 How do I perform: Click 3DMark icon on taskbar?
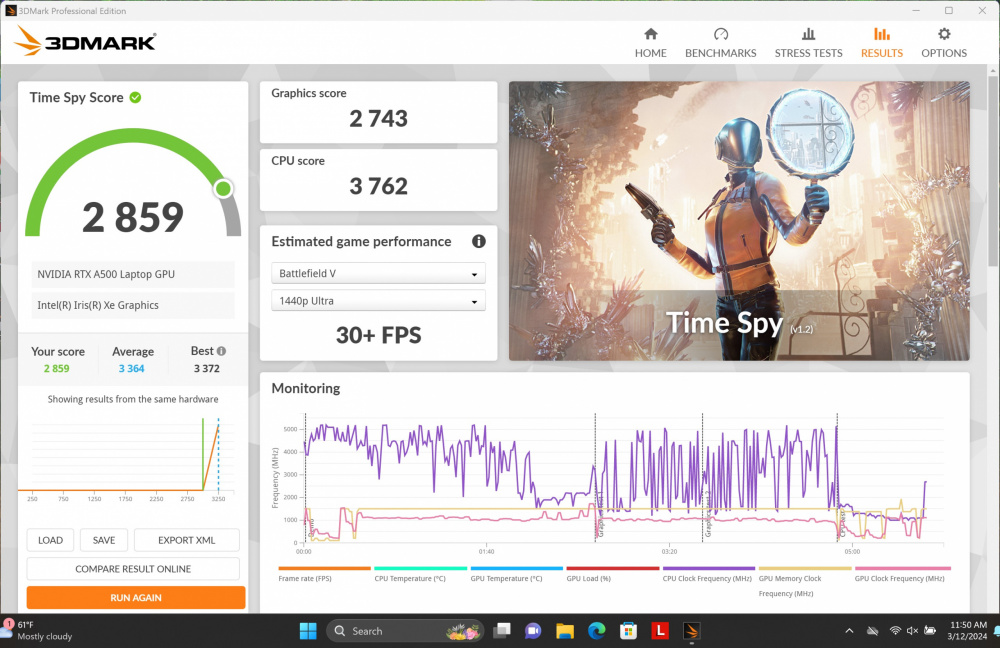click(x=691, y=631)
